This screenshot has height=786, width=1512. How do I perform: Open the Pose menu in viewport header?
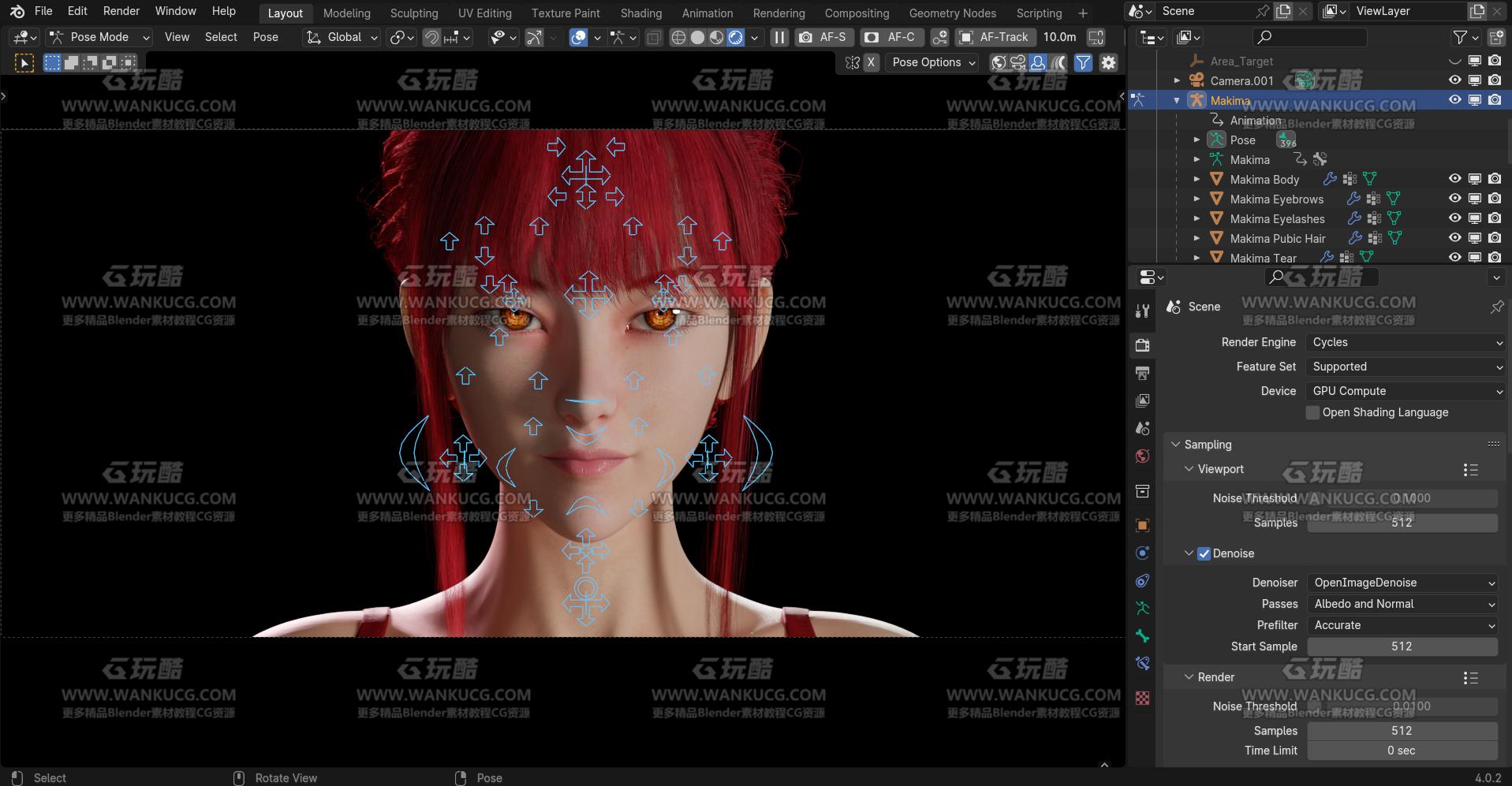tap(265, 37)
